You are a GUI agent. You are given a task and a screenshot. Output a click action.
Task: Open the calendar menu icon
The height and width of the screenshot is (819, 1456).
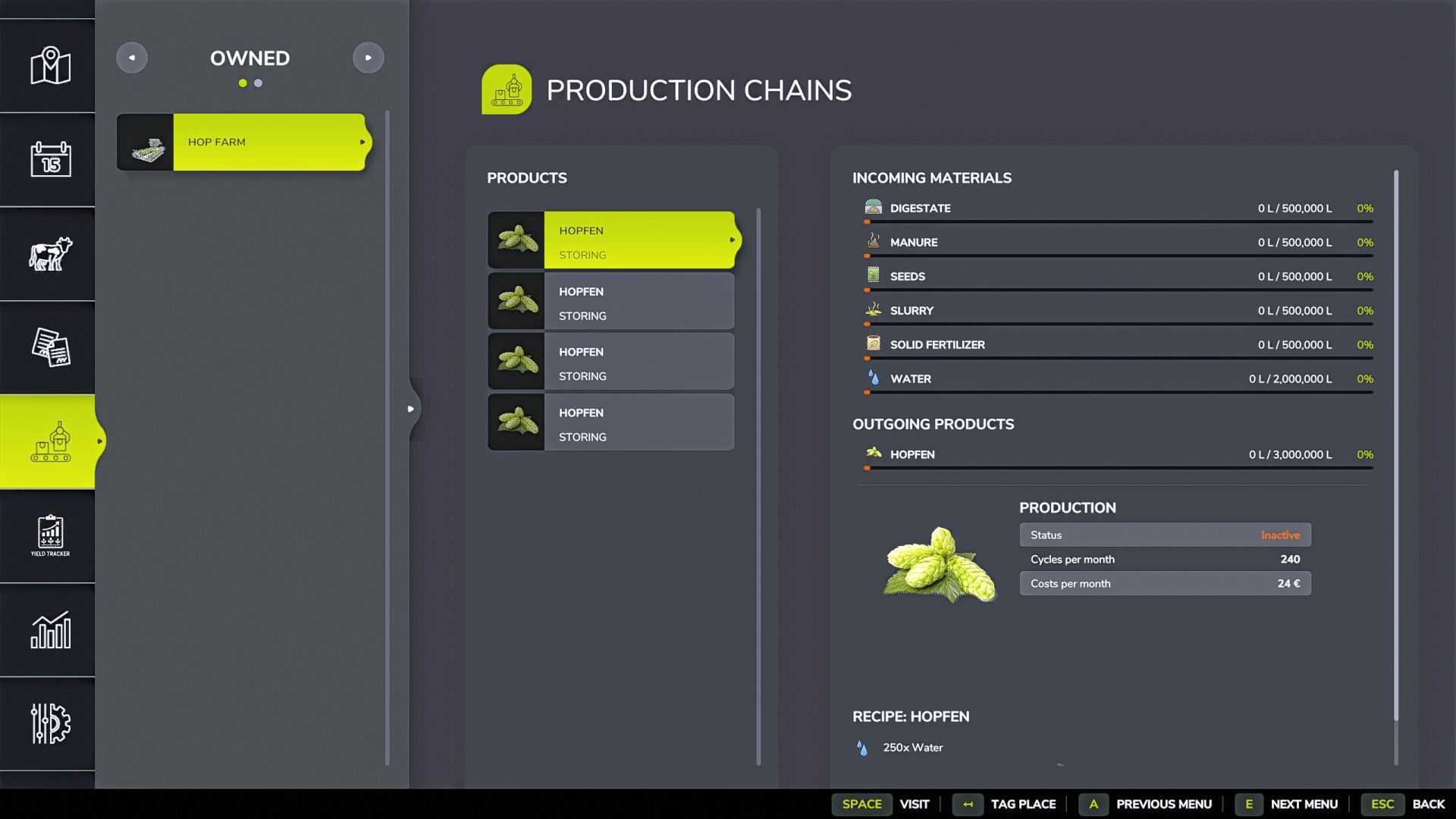(x=50, y=159)
